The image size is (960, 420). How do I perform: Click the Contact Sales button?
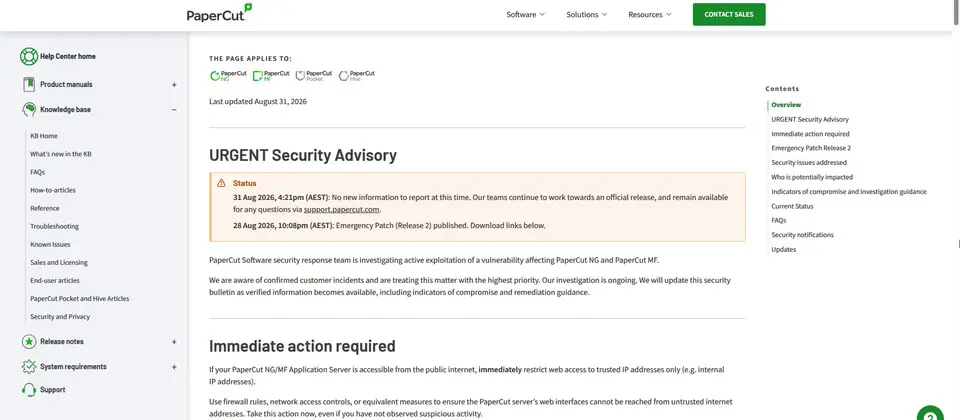(729, 15)
